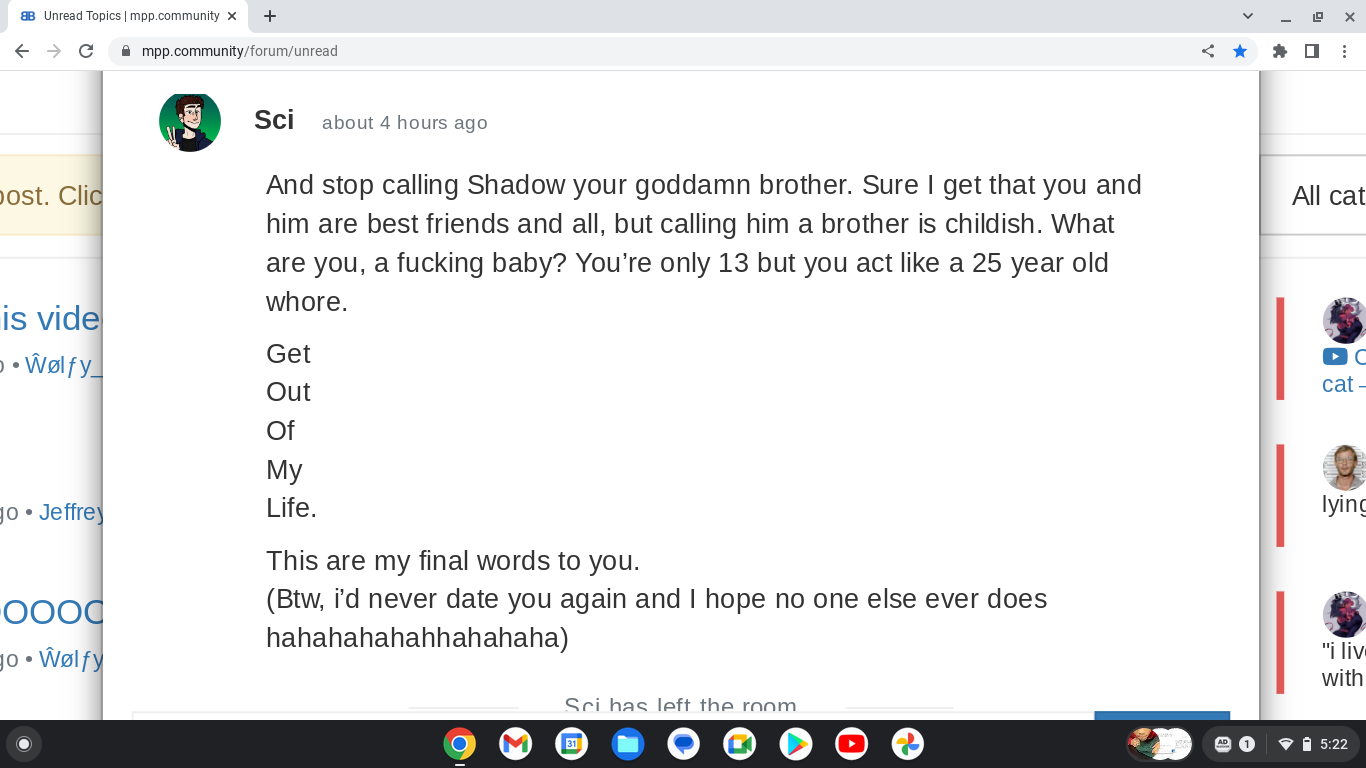Open Google Calendar from the shelf
The image size is (1366, 768).
click(571, 744)
